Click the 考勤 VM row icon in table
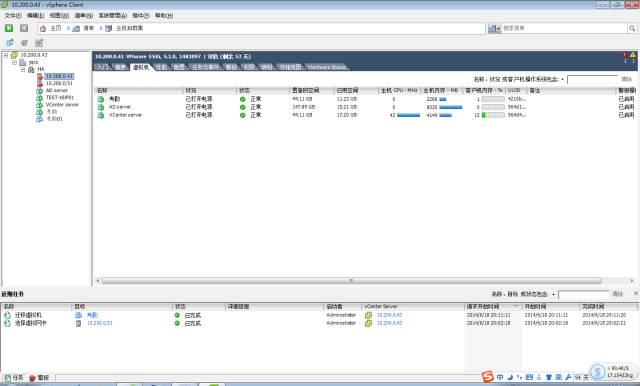The height and width of the screenshot is (386, 640). point(100,99)
